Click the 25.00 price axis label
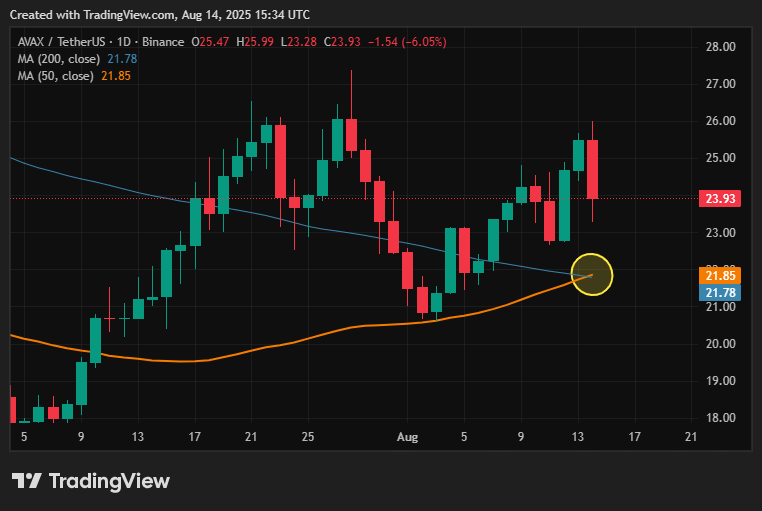This screenshot has height=511, width=762. 721,158
